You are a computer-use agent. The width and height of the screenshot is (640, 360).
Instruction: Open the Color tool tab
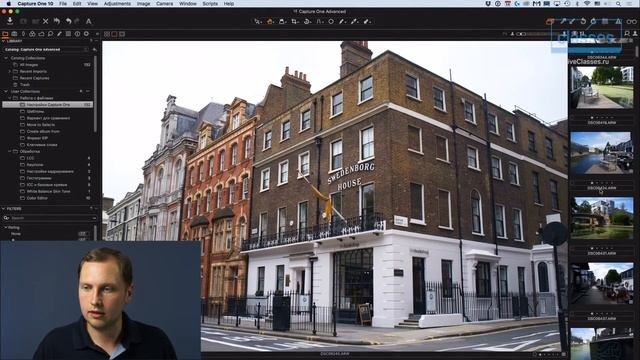(32, 34)
